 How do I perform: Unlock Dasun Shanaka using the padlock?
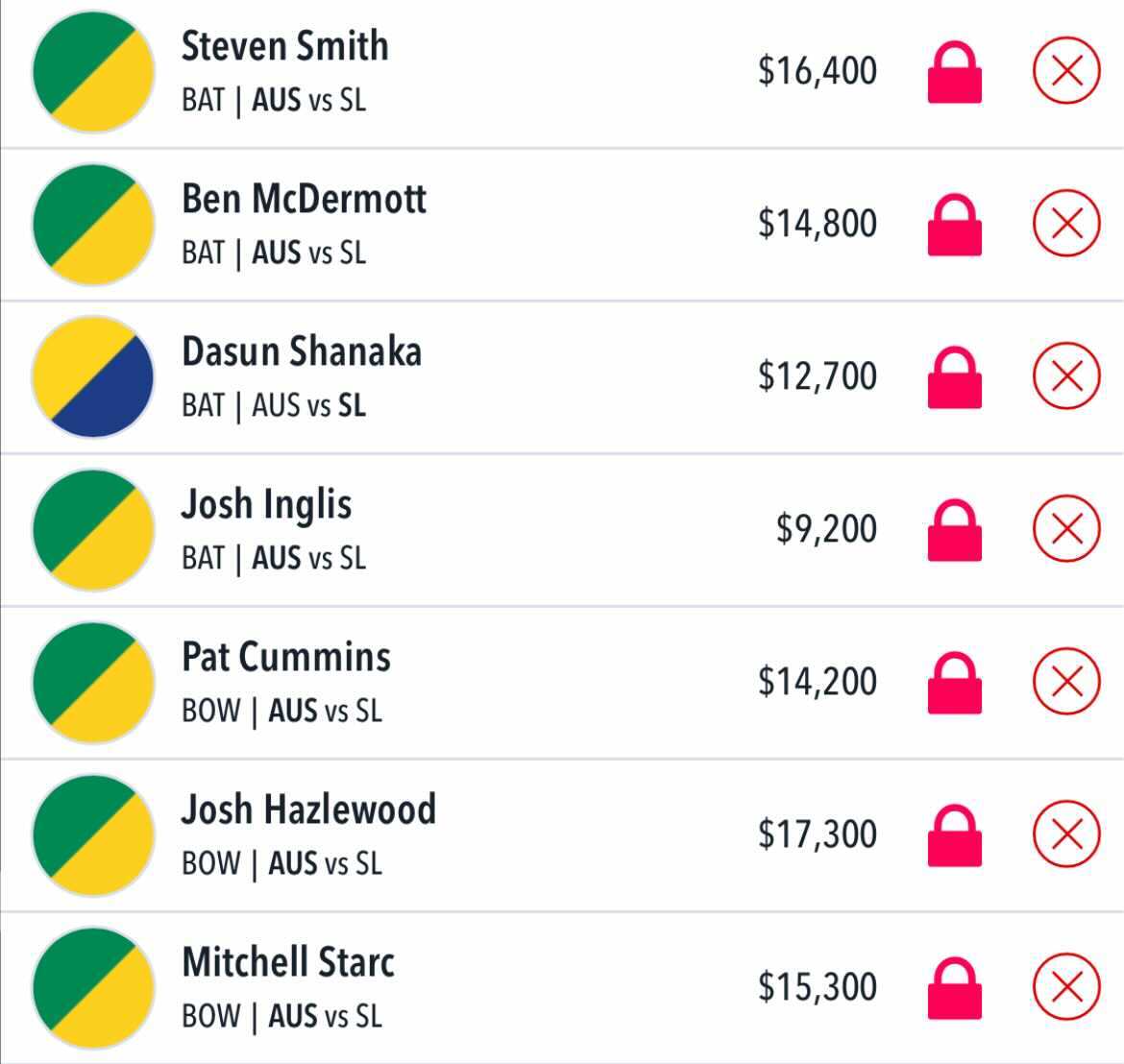pos(954,377)
